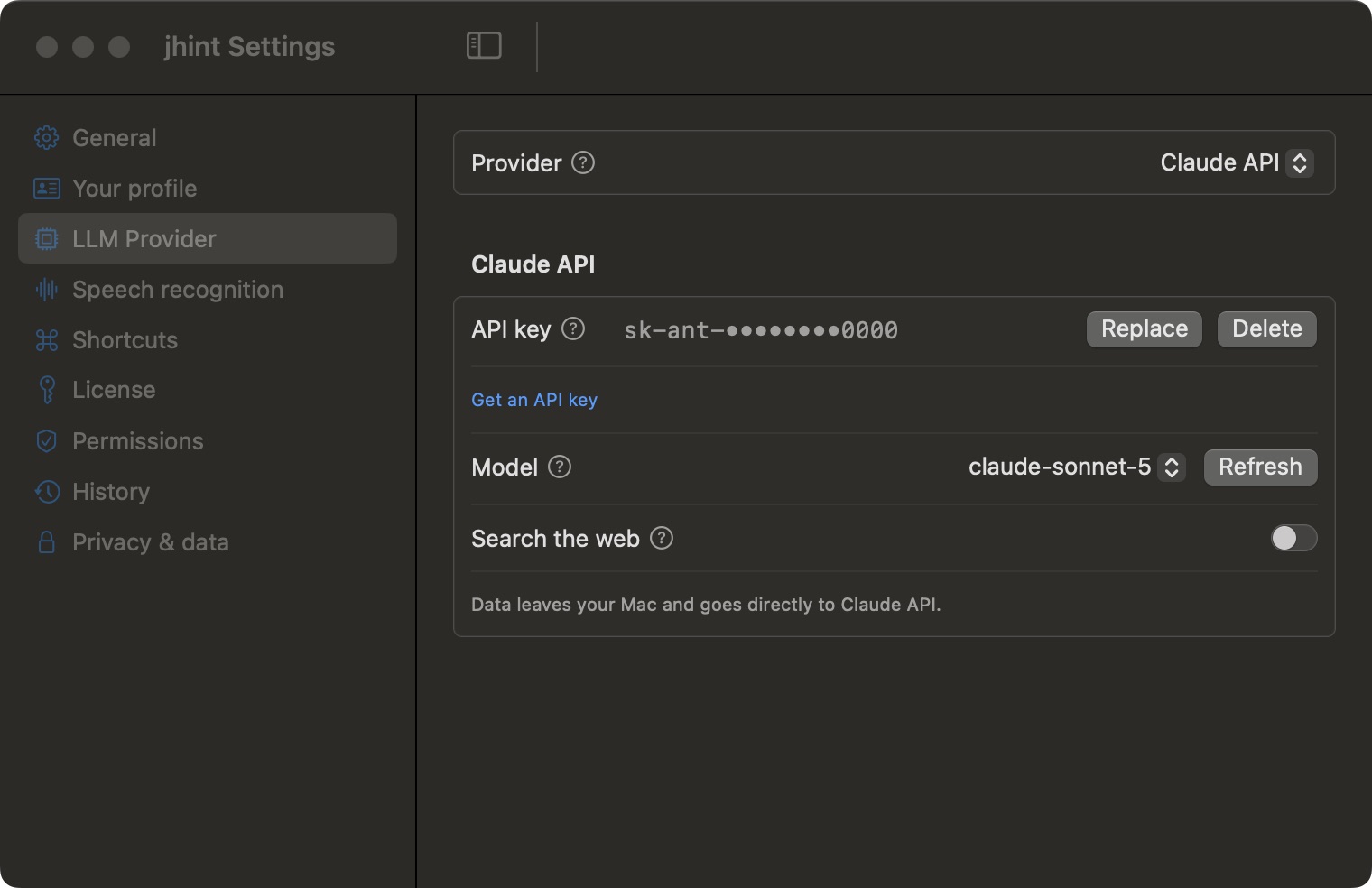The image size is (1372, 888).
Task: Open Speech recognition settings
Action: tap(208, 290)
